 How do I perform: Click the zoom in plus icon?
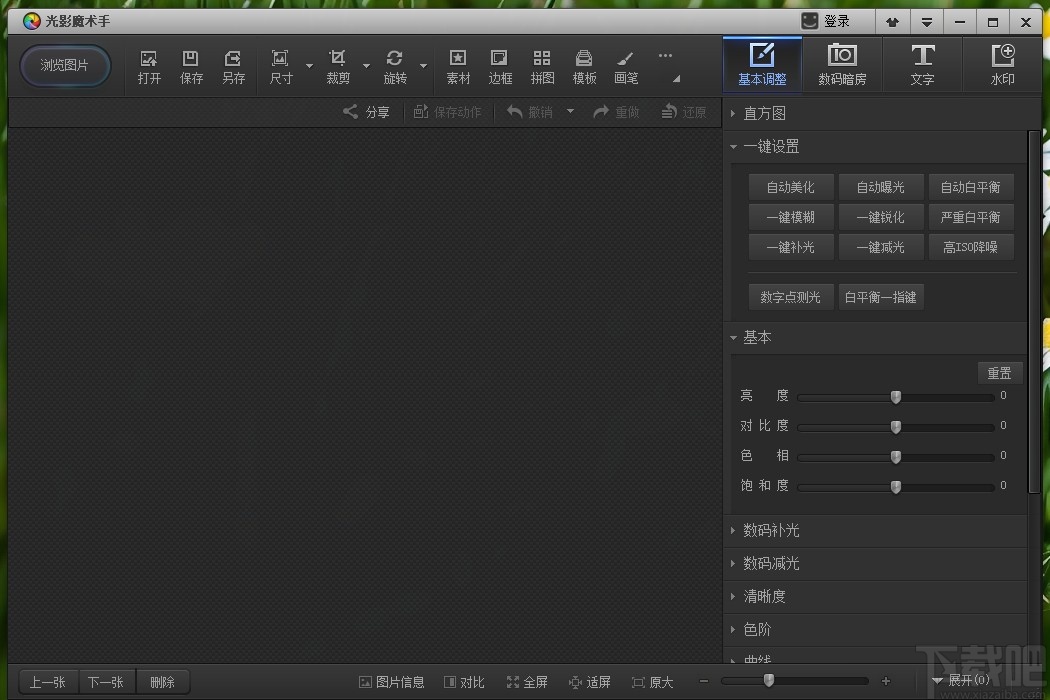pyautogui.click(x=886, y=681)
